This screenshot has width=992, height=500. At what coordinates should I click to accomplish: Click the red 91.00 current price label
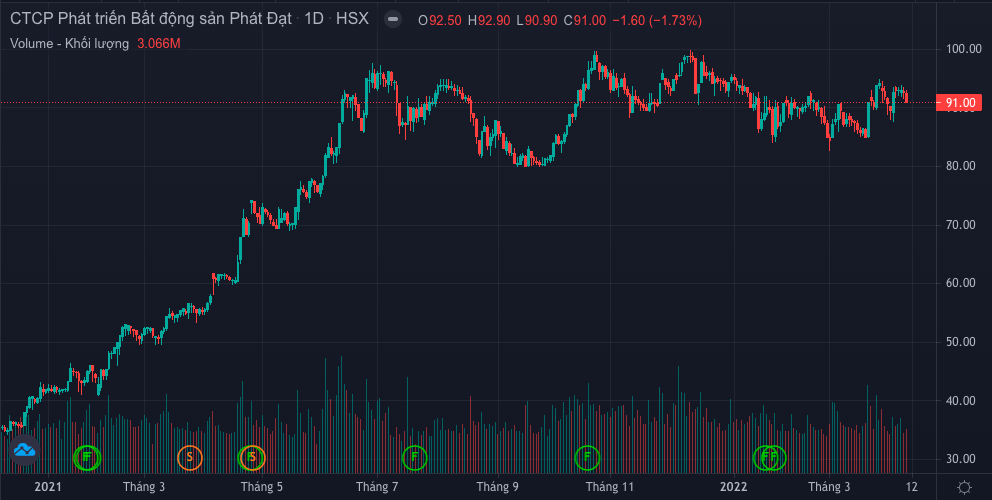958,103
